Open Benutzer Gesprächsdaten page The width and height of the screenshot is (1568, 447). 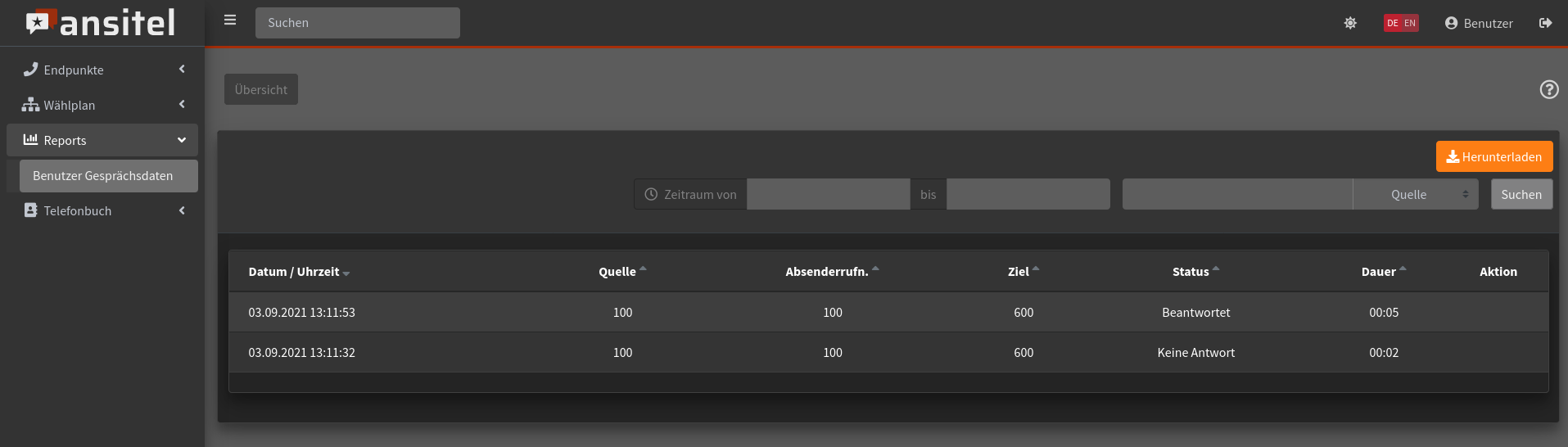pyautogui.click(x=109, y=176)
